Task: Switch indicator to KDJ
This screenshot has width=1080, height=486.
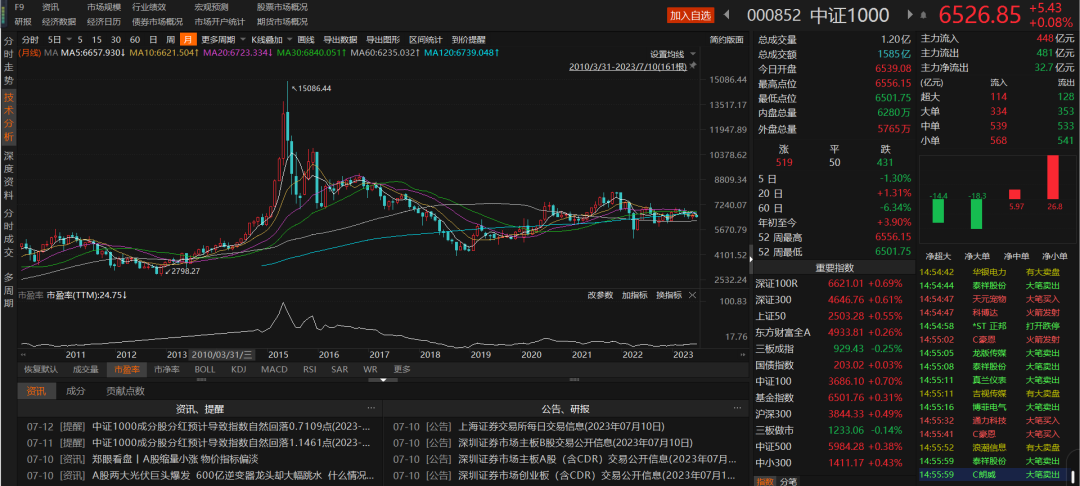Action: [238, 370]
